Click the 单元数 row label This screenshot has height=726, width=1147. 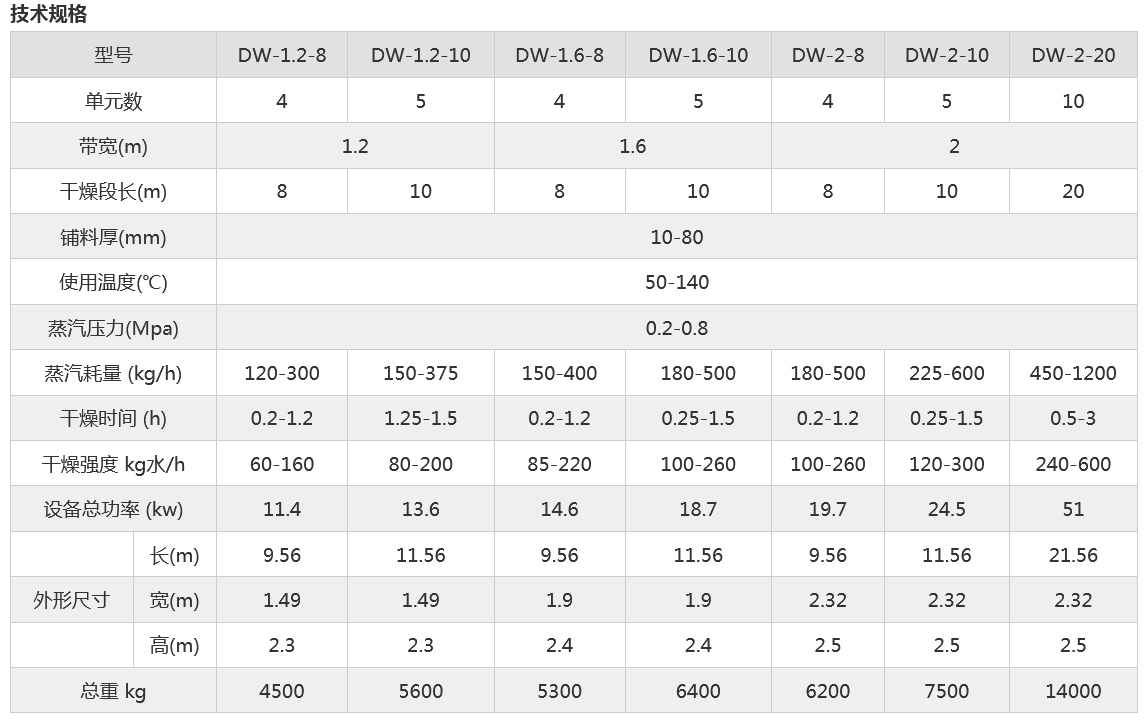[x=113, y=101]
